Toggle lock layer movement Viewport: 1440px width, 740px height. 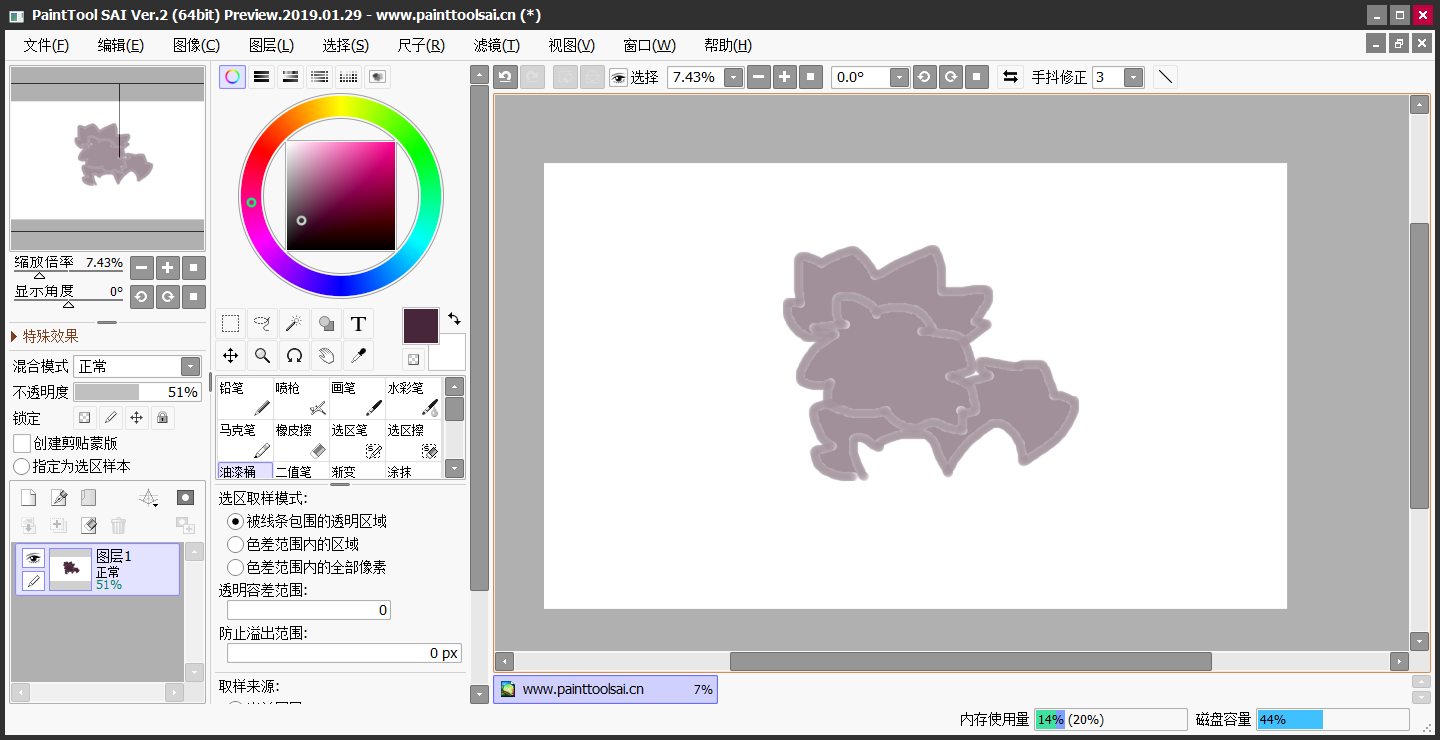137,418
